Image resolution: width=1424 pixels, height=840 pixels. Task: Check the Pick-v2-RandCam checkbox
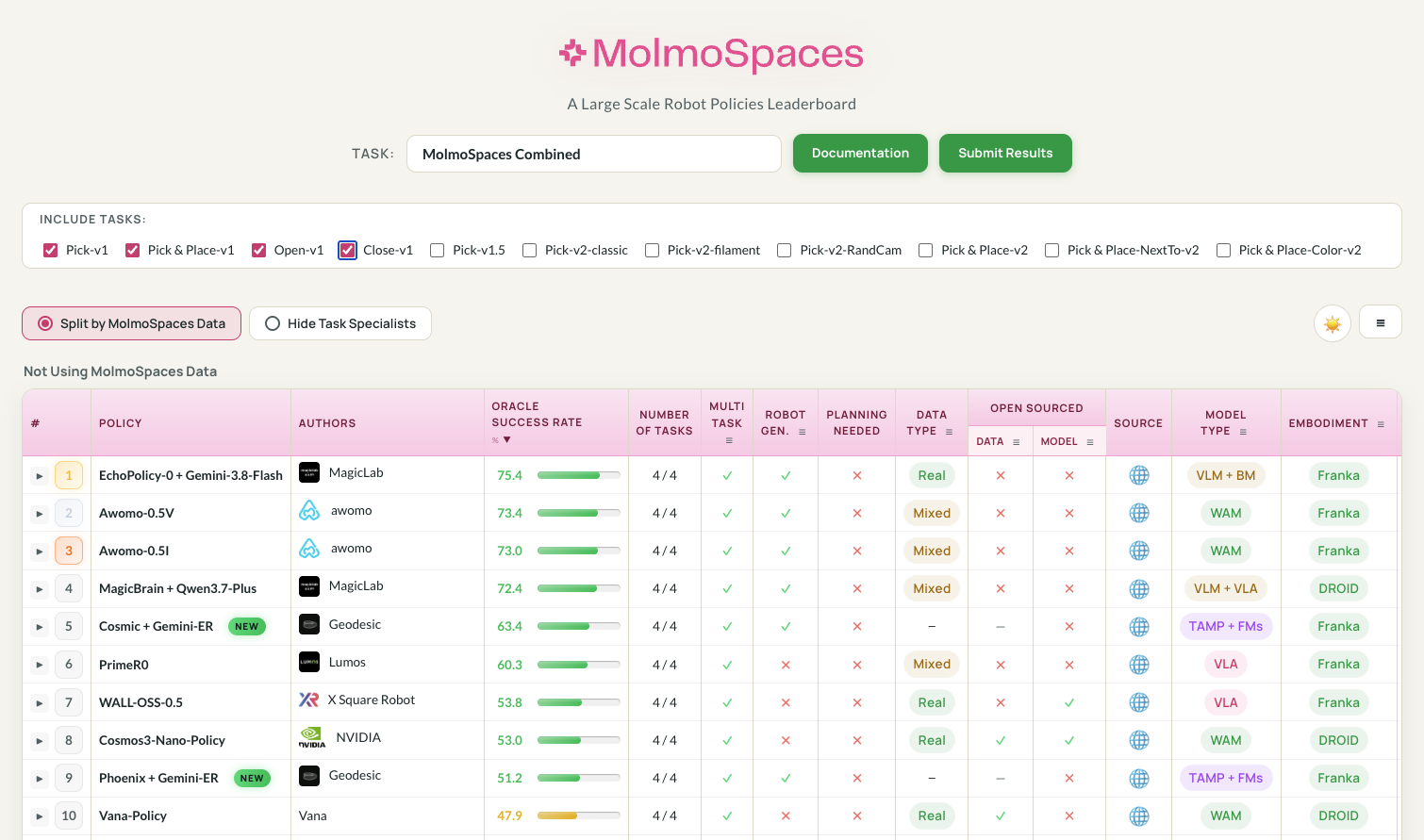785,250
